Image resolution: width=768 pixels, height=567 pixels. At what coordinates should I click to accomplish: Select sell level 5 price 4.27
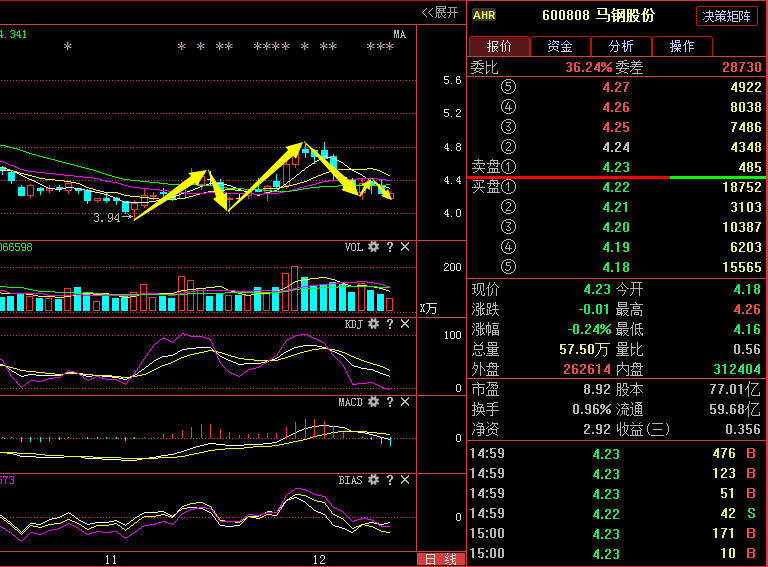coord(616,87)
